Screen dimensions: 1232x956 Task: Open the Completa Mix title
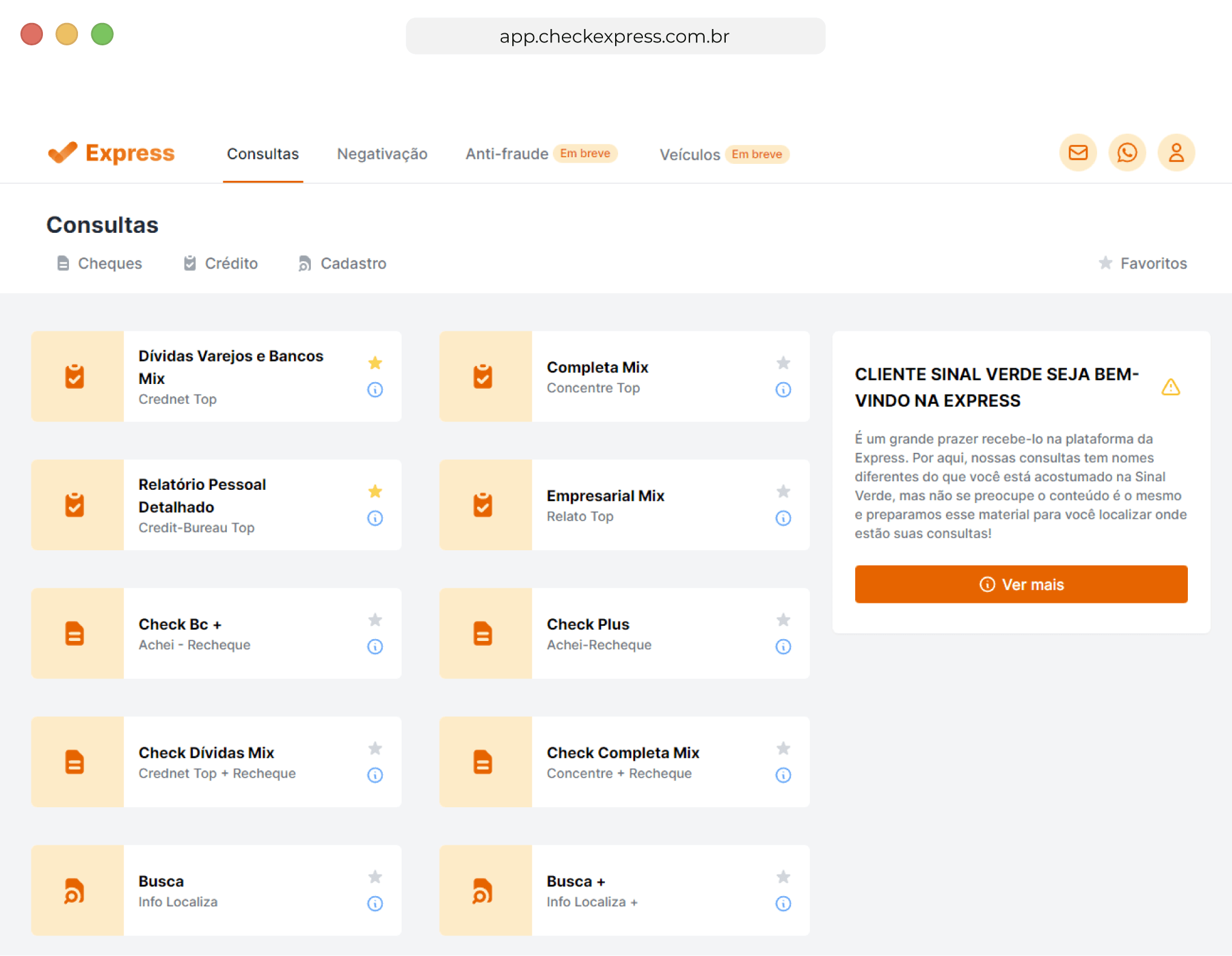point(598,367)
